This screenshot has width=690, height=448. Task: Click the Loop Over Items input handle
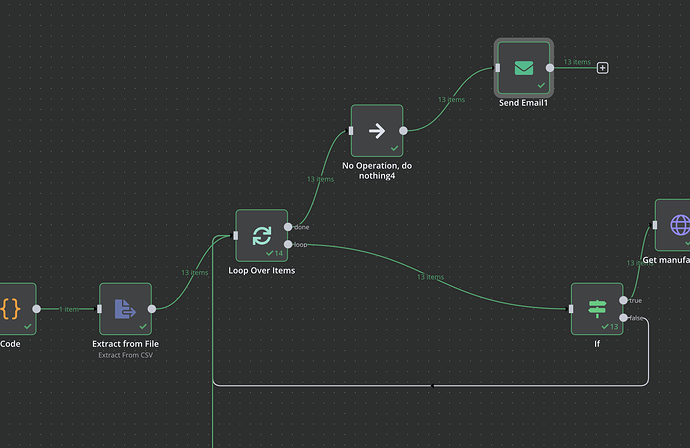[x=235, y=235]
